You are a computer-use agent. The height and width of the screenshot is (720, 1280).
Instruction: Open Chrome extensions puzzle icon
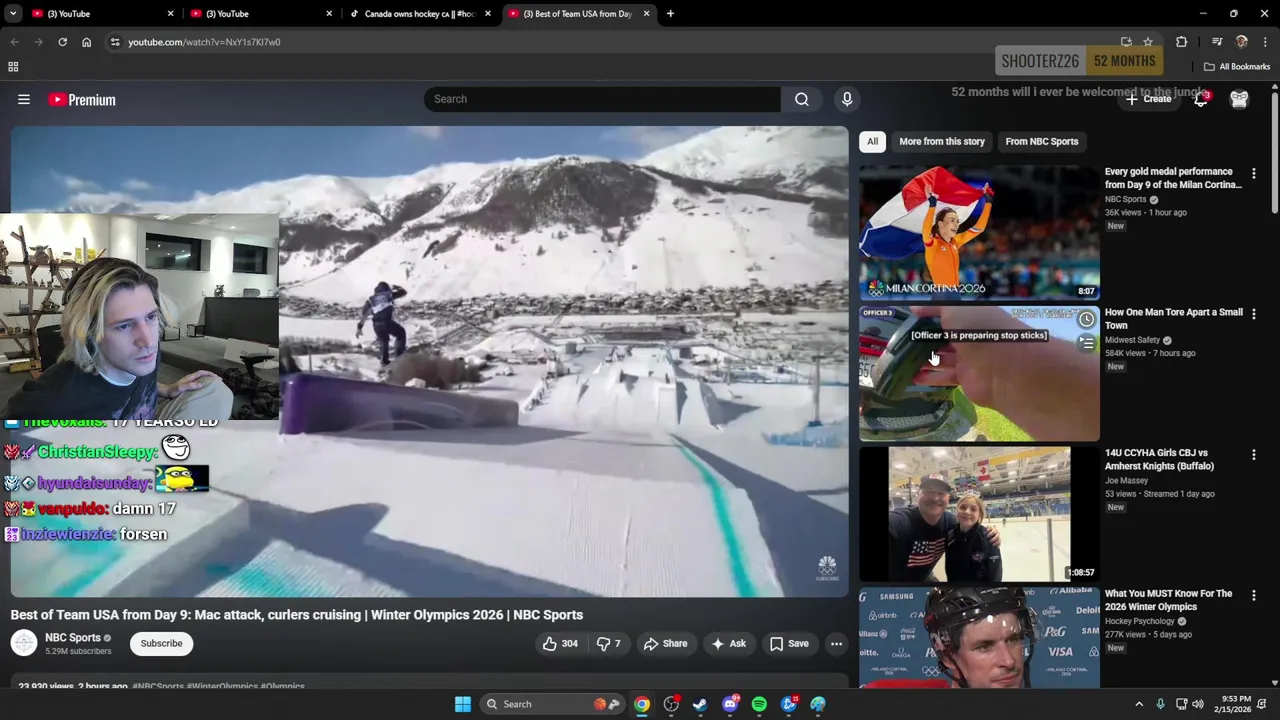[1181, 42]
